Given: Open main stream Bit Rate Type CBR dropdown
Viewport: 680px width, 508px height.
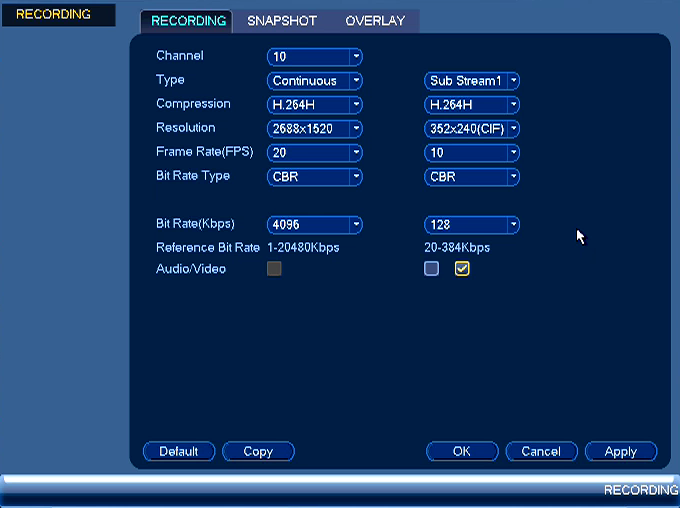Looking at the screenshot, I should pyautogui.click(x=315, y=177).
